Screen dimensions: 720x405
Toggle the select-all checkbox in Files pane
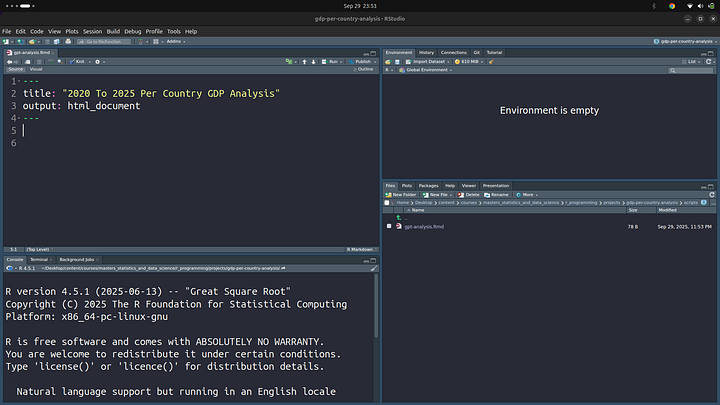coord(387,202)
